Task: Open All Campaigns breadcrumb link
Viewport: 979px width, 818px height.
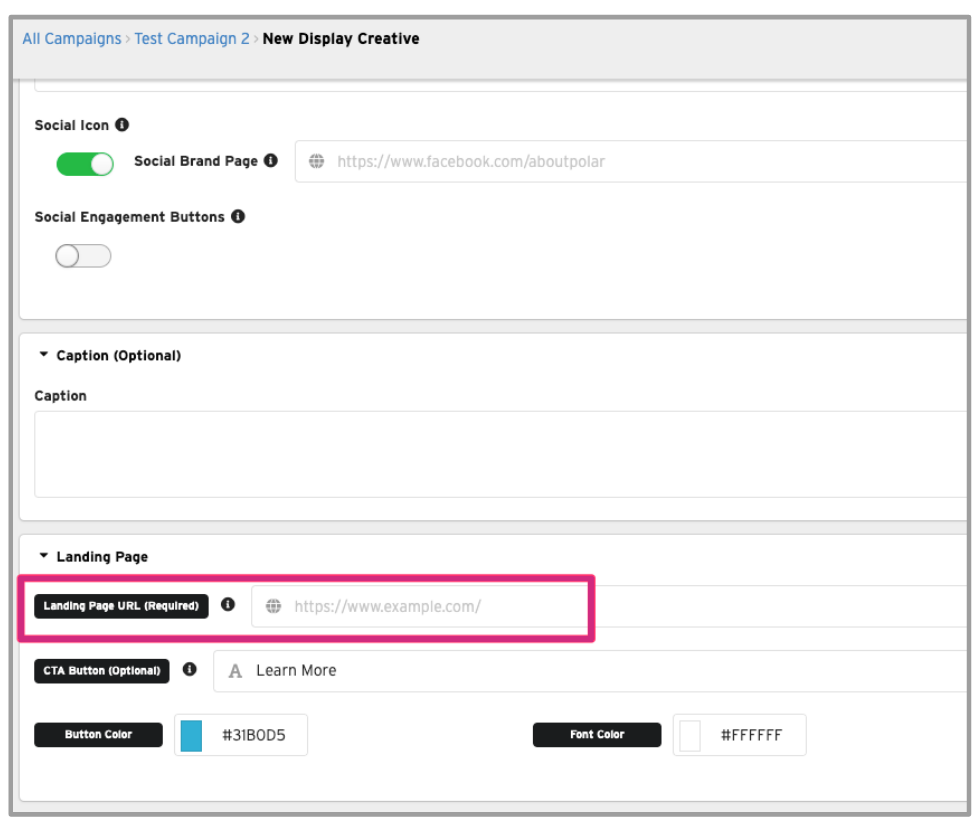Action: tap(71, 39)
